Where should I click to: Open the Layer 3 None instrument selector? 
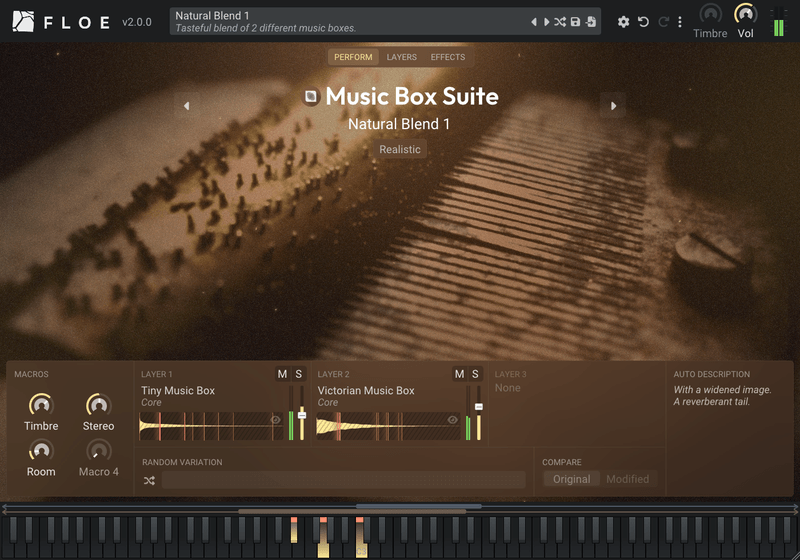[508, 388]
